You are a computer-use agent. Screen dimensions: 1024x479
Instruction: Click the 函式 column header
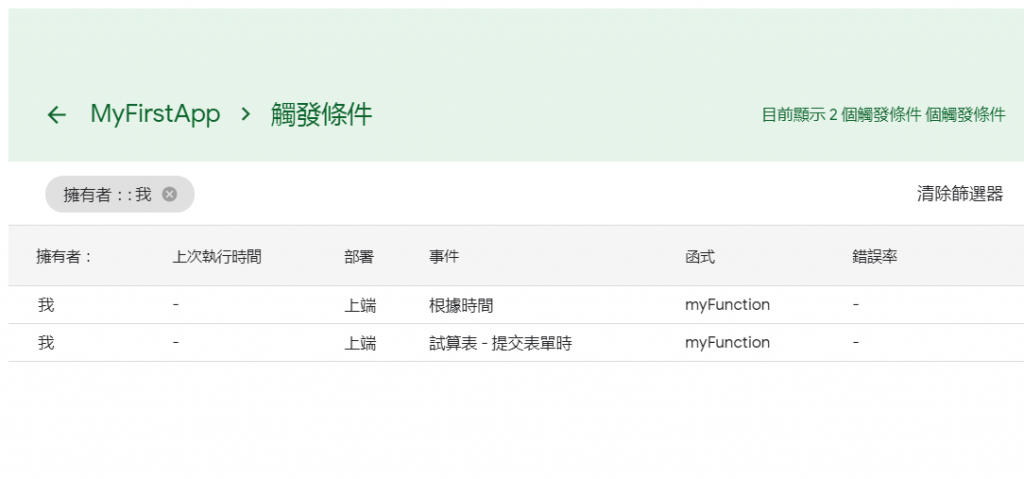pyautogui.click(x=700, y=257)
